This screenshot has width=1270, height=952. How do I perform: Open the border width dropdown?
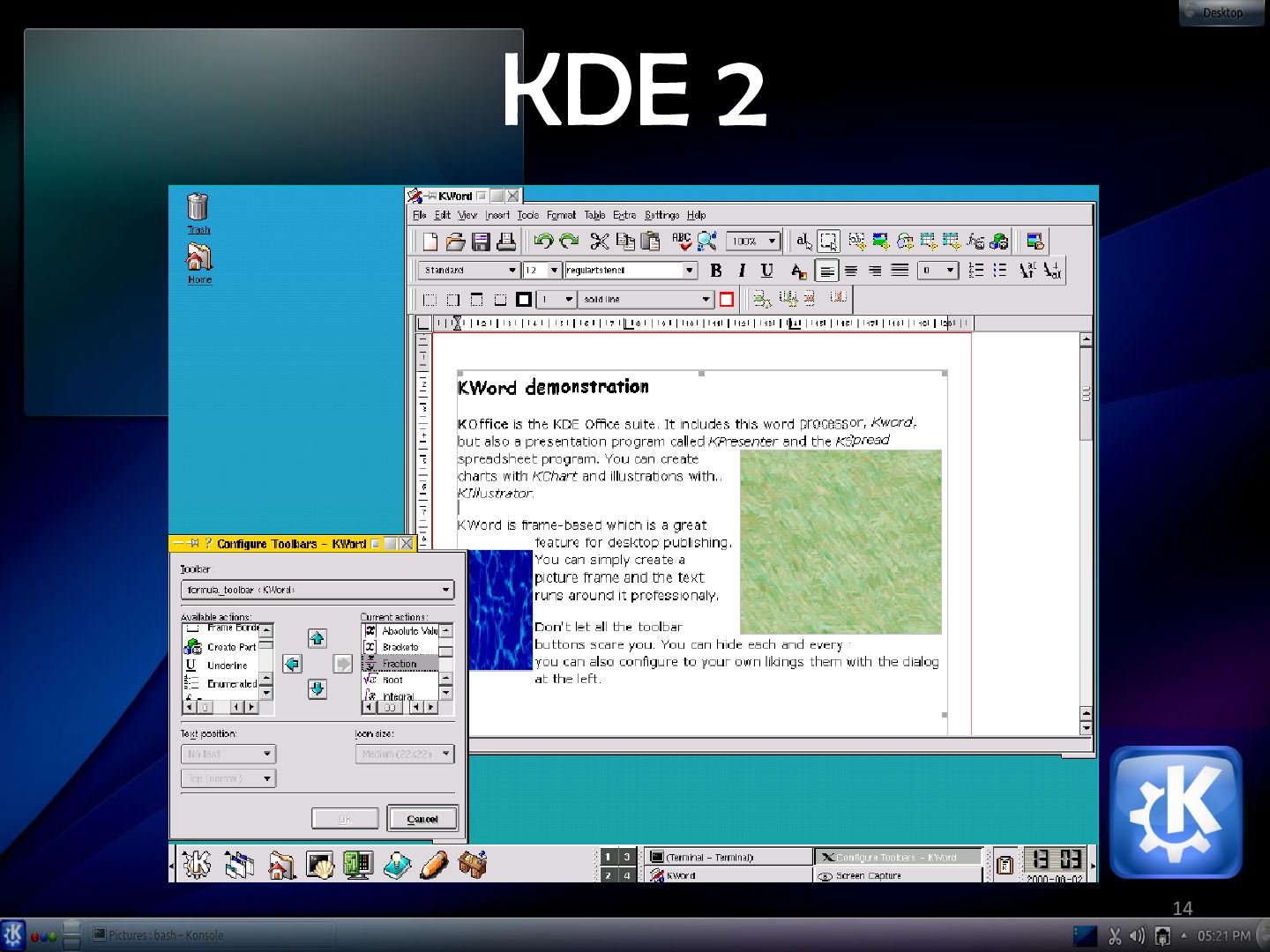coord(557,300)
